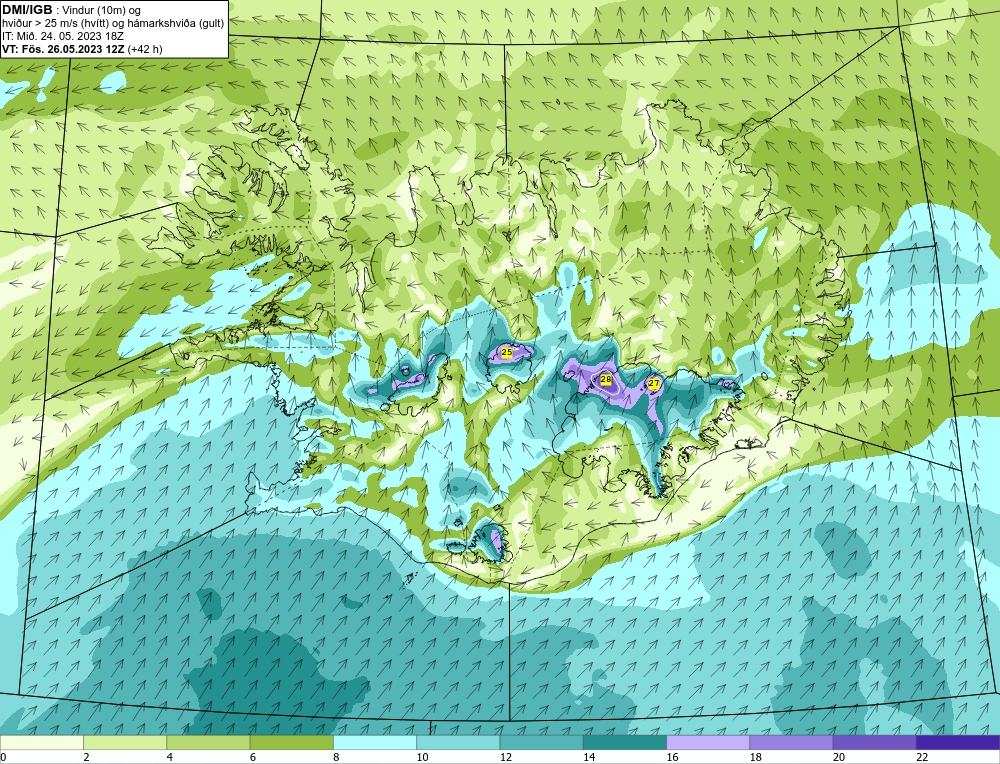Click the yellow gust label 27

click(654, 383)
